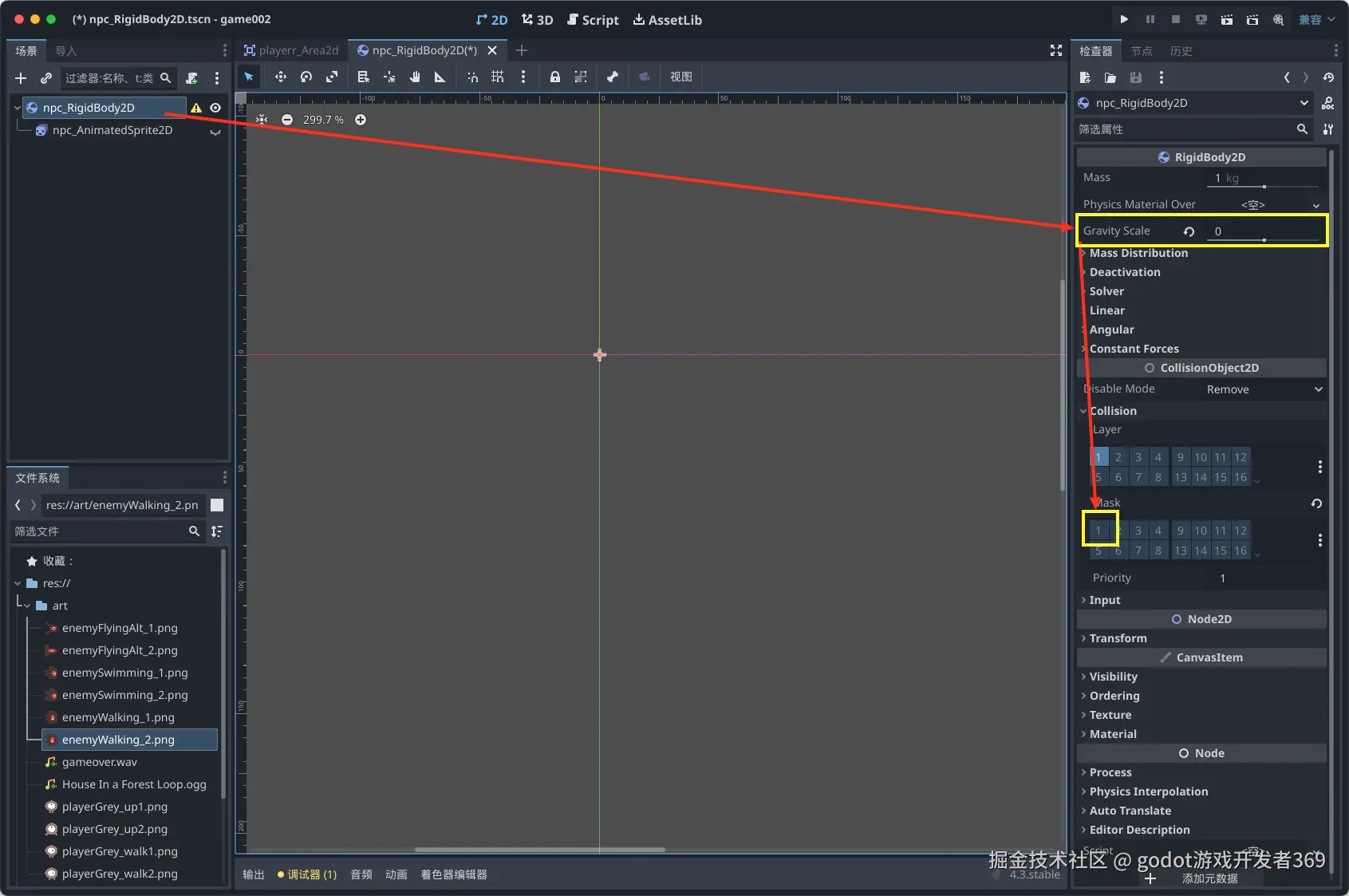Viewport: 1349px width, 896px height.
Task: Adjust the Mass value slider
Action: tap(1264, 187)
